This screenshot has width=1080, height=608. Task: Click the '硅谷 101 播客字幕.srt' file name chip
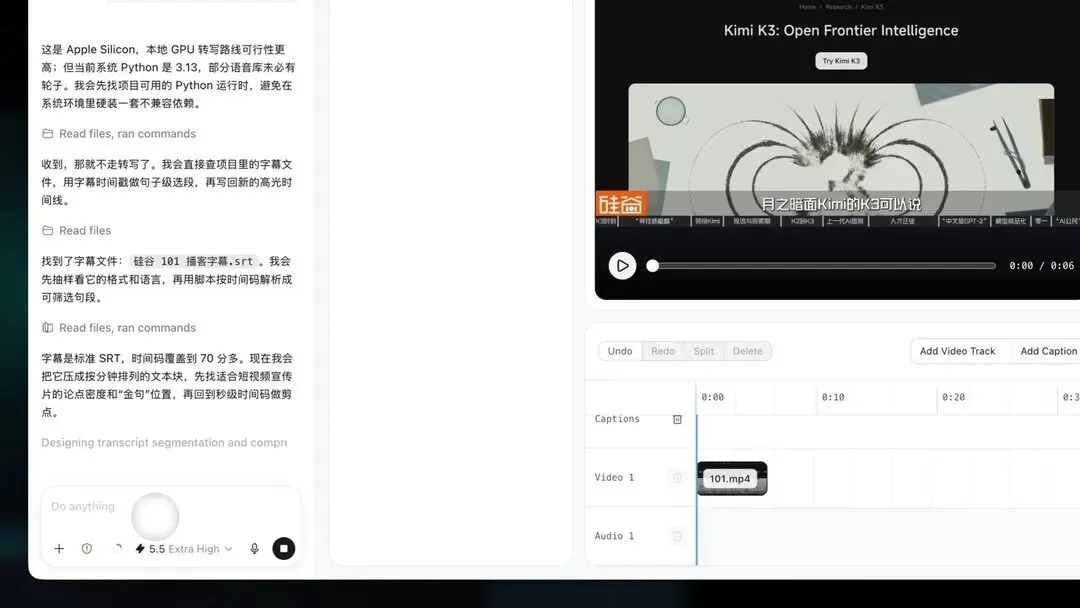[193, 262]
